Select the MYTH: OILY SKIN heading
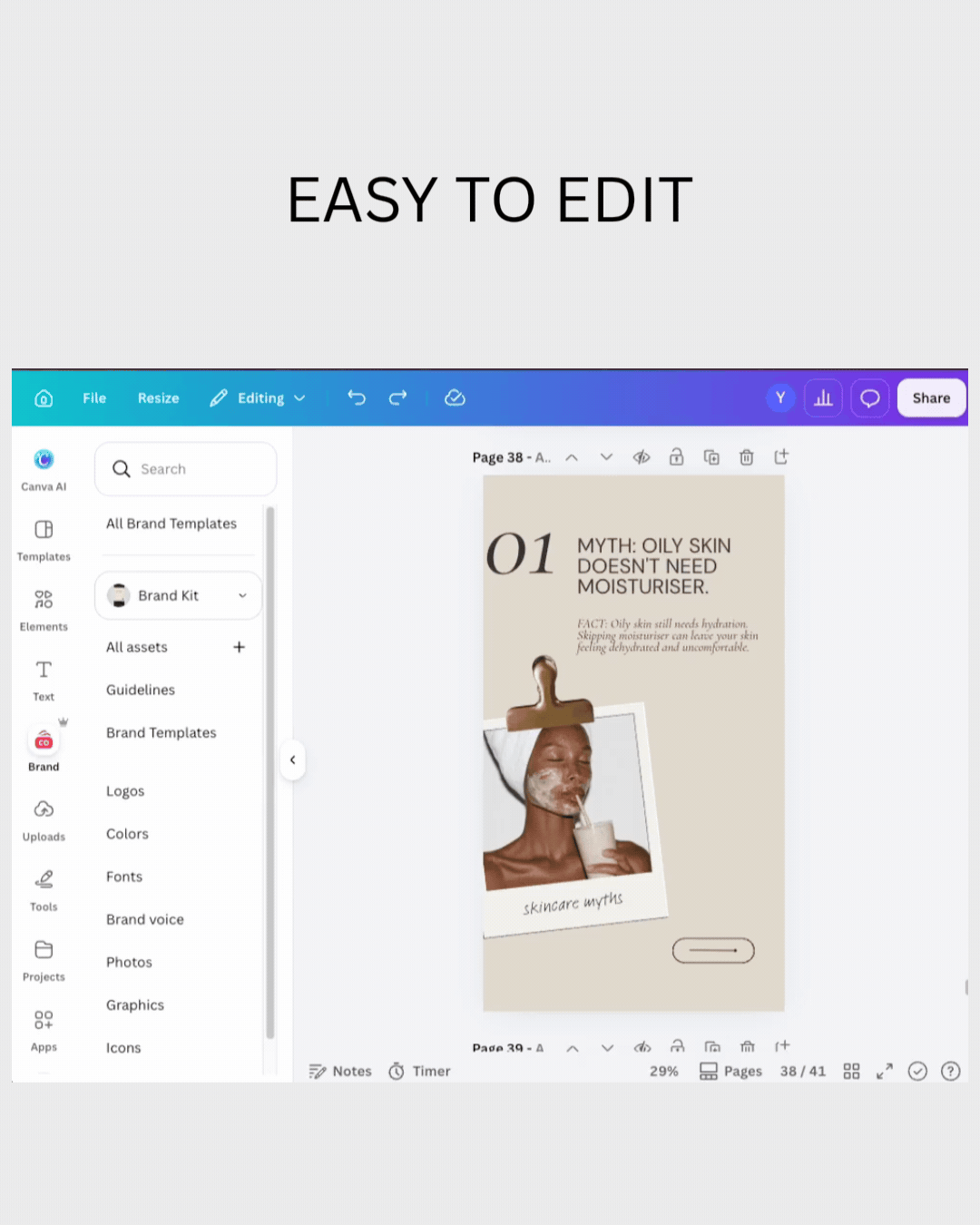Viewport: 980px width, 1225px height. click(x=654, y=566)
